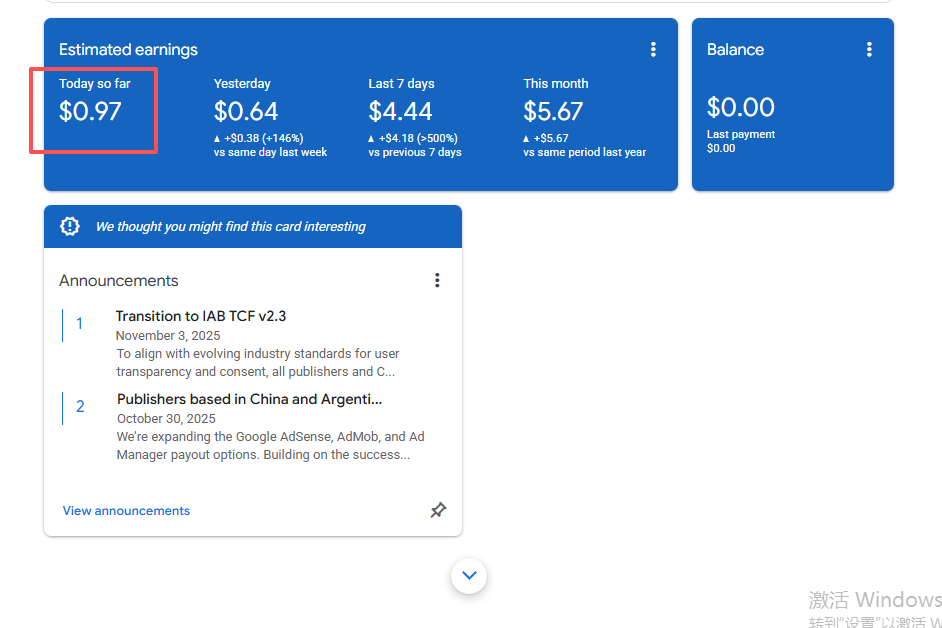Open the Publishers based in China announcement
Image resolution: width=942 pixels, height=628 pixels.
[x=249, y=399]
